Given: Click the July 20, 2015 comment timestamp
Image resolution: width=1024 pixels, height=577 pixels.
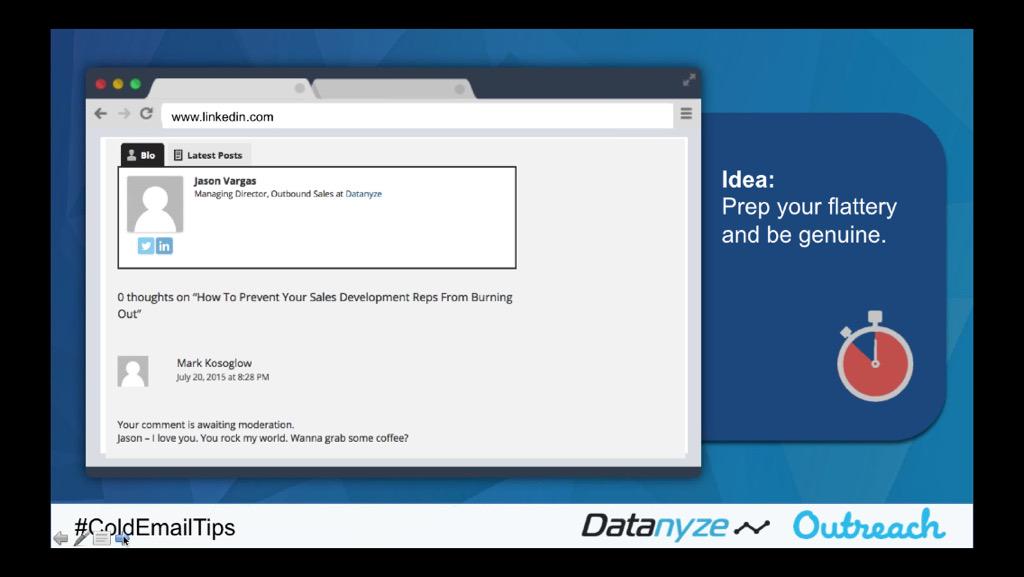Looking at the screenshot, I should coord(223,377).
